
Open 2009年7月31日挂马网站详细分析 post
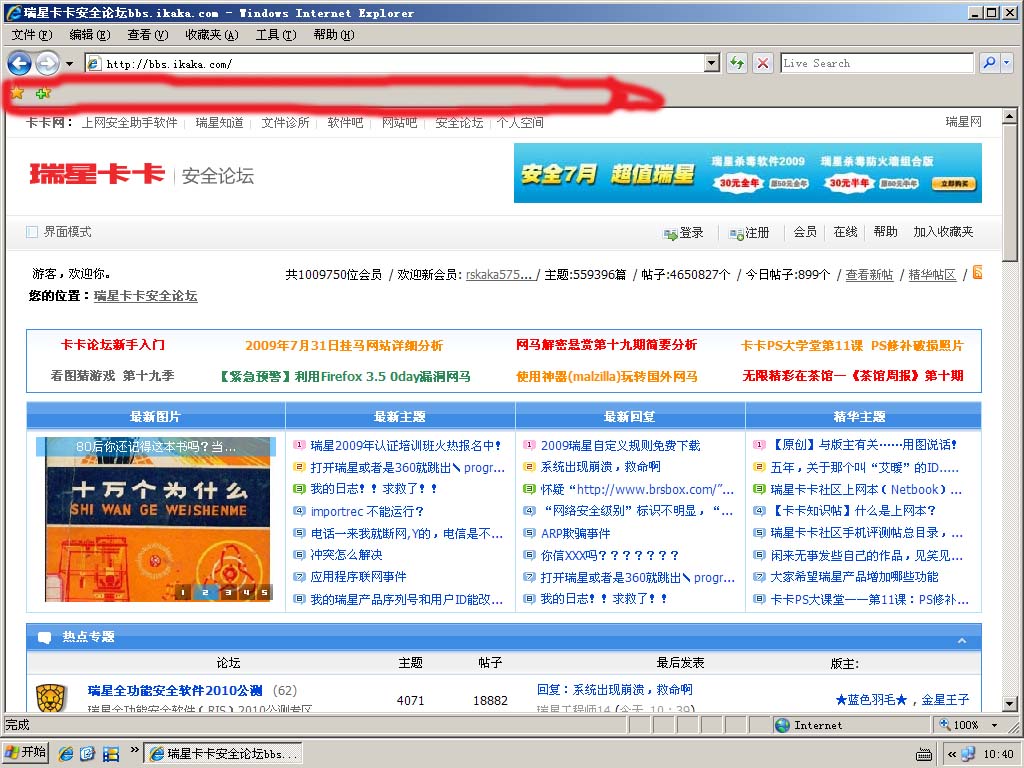tap(344, 345)
